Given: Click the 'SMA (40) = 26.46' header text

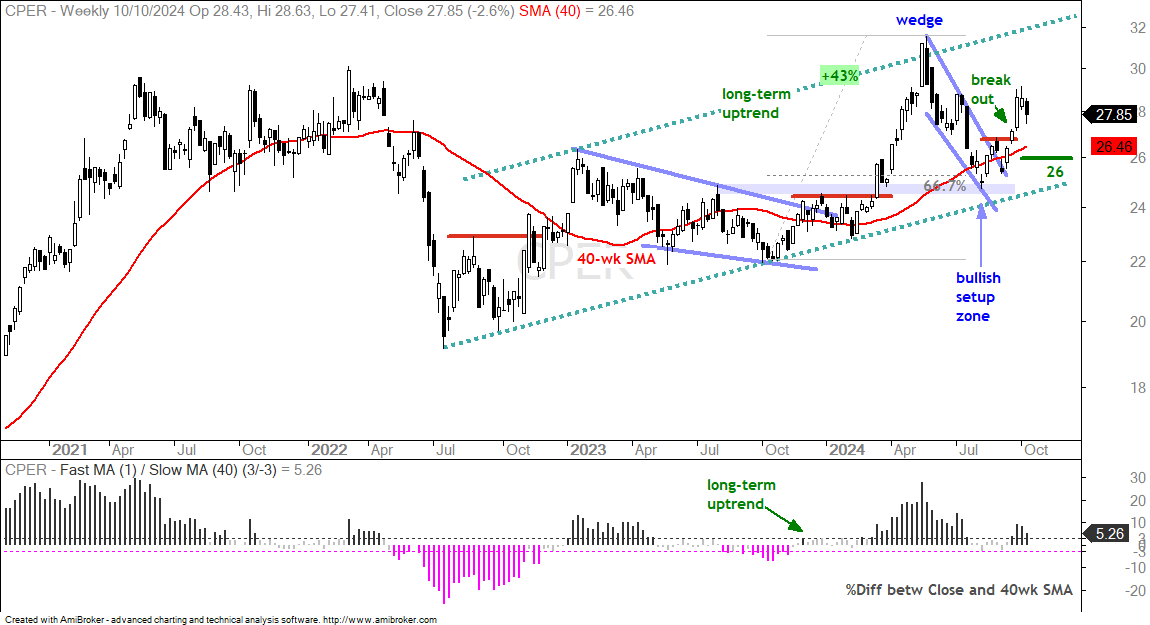Looking at the screenshot, I should pos(575,11).
